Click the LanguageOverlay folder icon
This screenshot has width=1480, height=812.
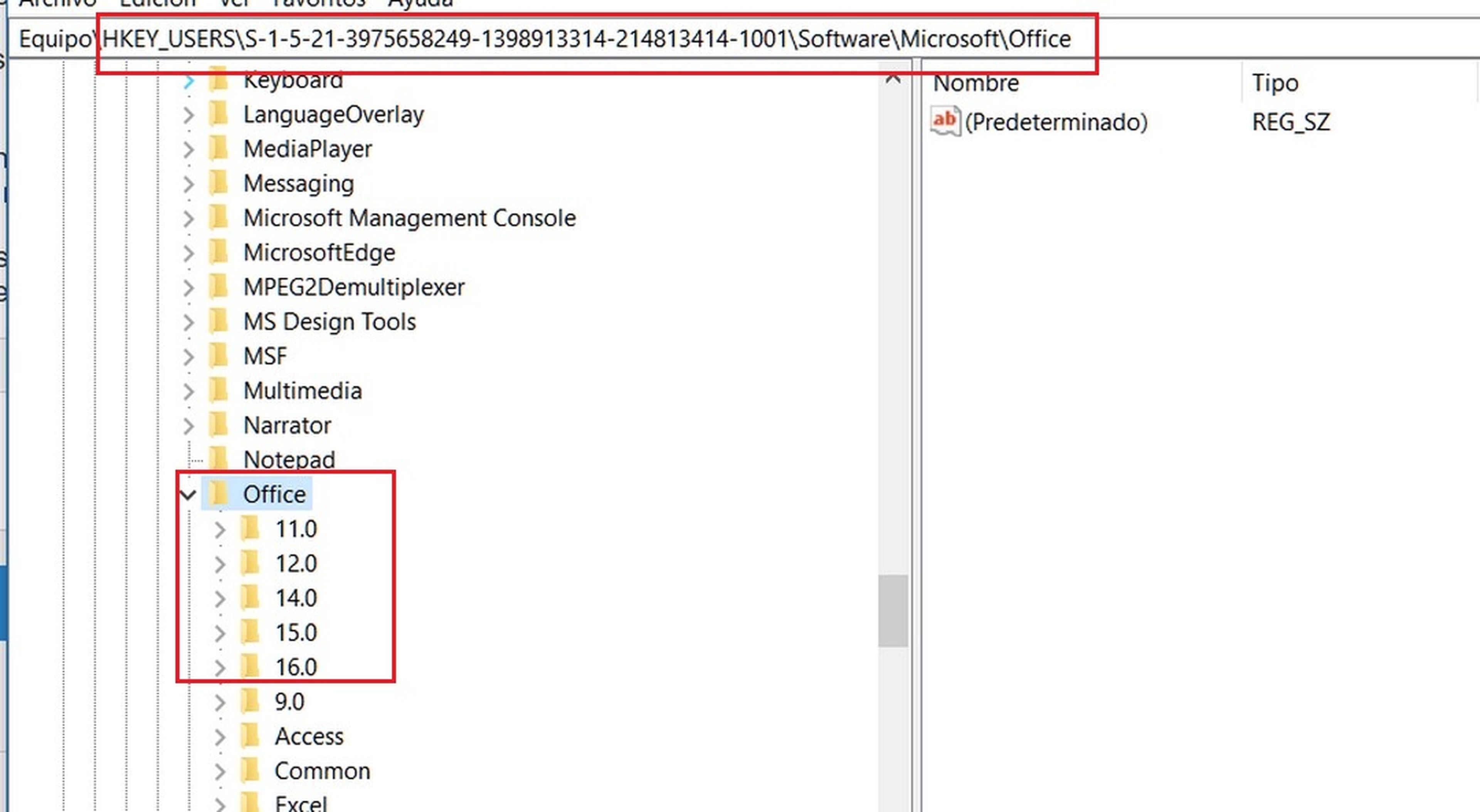pyautogui.click(x=218, y=114)
